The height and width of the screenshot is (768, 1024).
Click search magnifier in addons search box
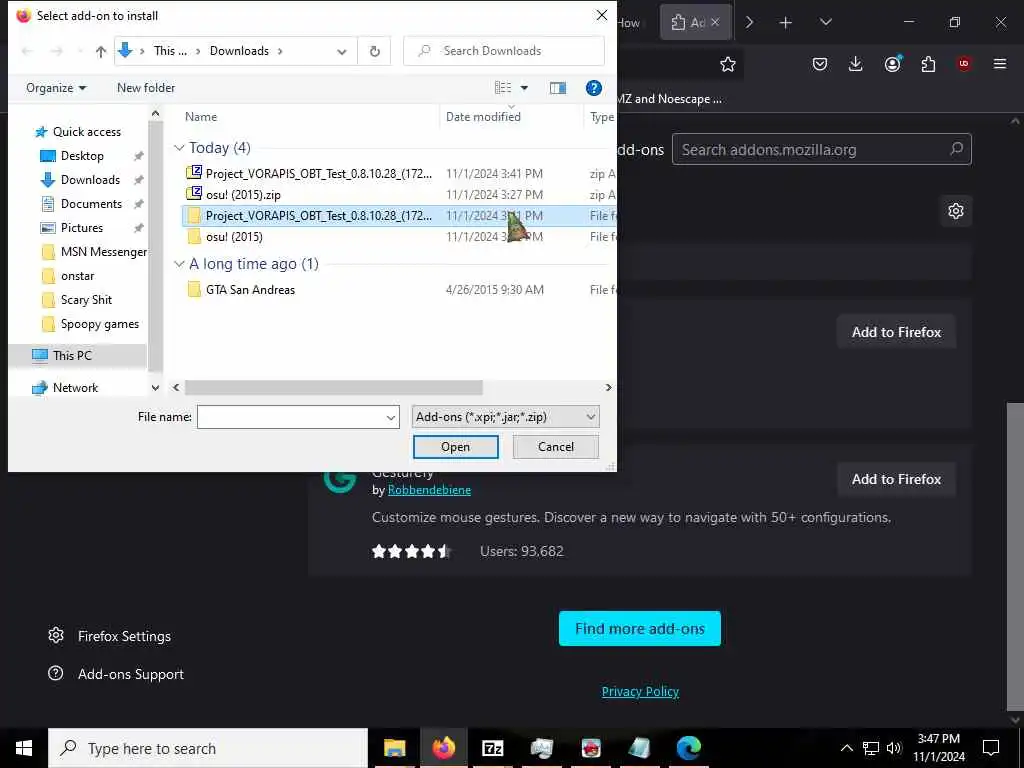pos(956,150)
